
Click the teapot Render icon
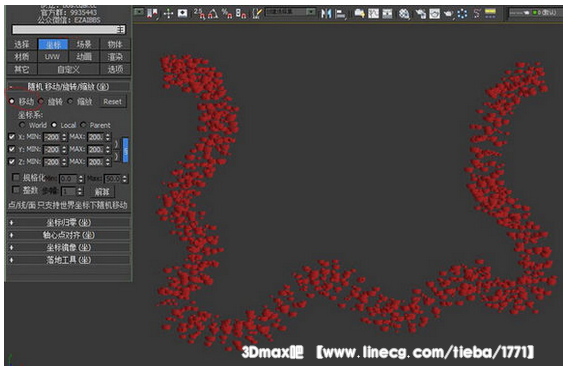(448, 14)
